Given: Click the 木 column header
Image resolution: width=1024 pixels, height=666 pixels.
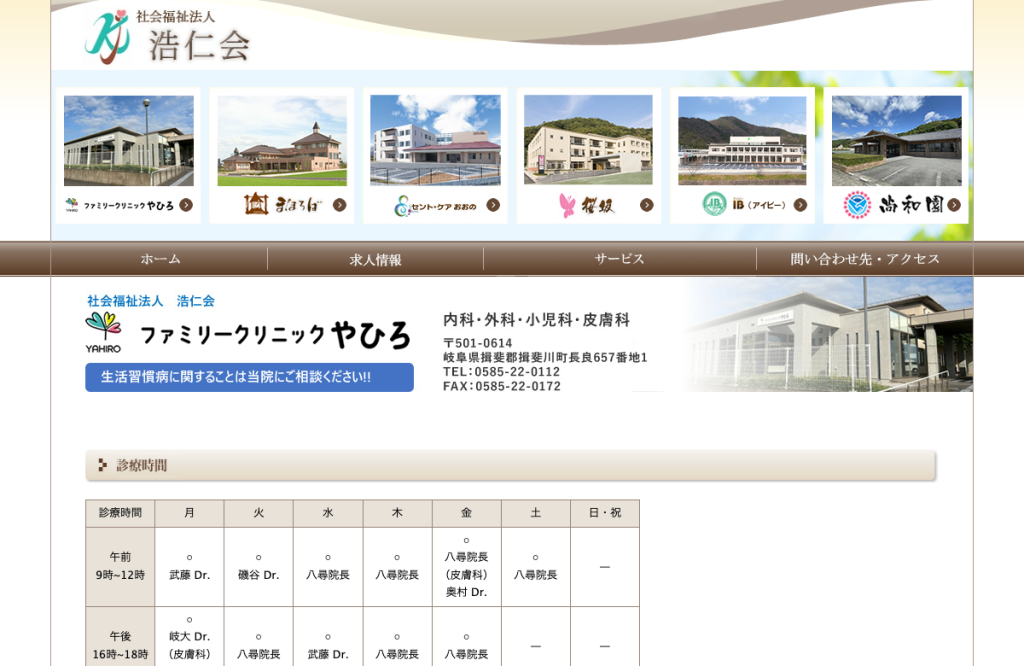Looking at the screenshot, I should point(397,513).
